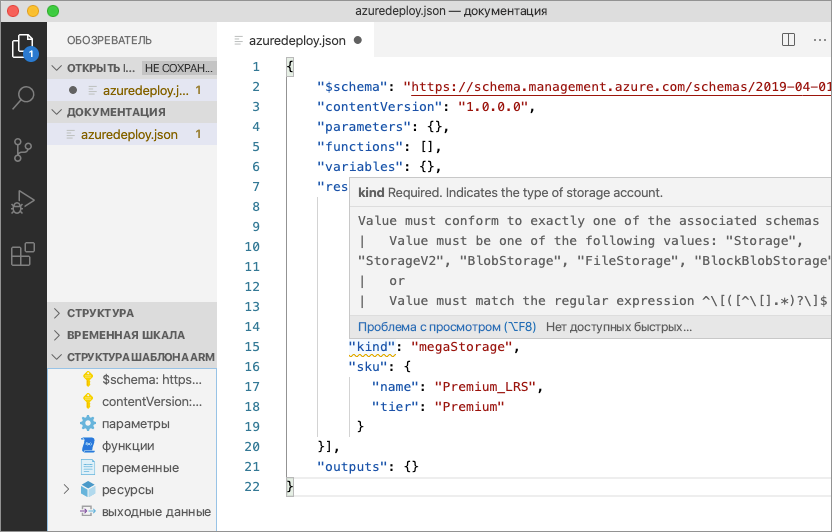Click the "outputs" key on line 21
The image size is (832, 532).
coord(352,467)
